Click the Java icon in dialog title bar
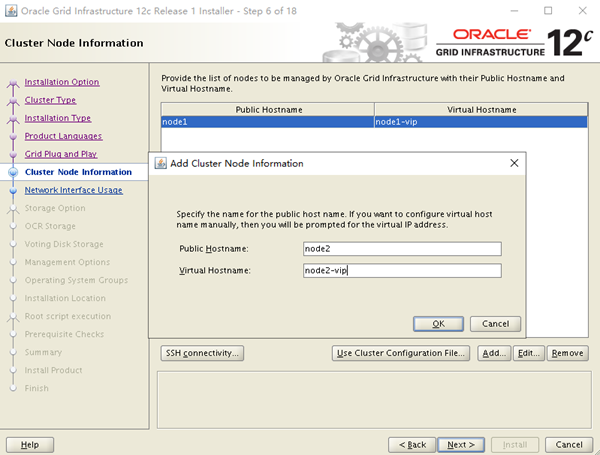This screenshot has height=455, width=600. pyautogui.click(x=160, y=163)
